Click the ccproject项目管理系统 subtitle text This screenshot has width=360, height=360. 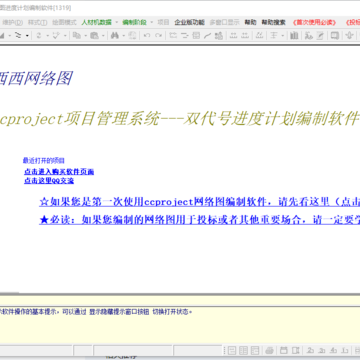coord(179,118)
